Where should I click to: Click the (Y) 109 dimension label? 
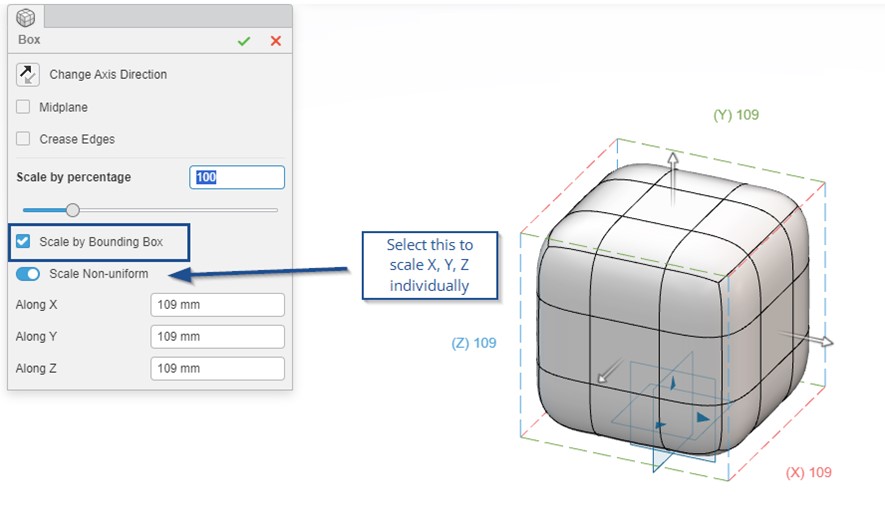tap(735, 115)
